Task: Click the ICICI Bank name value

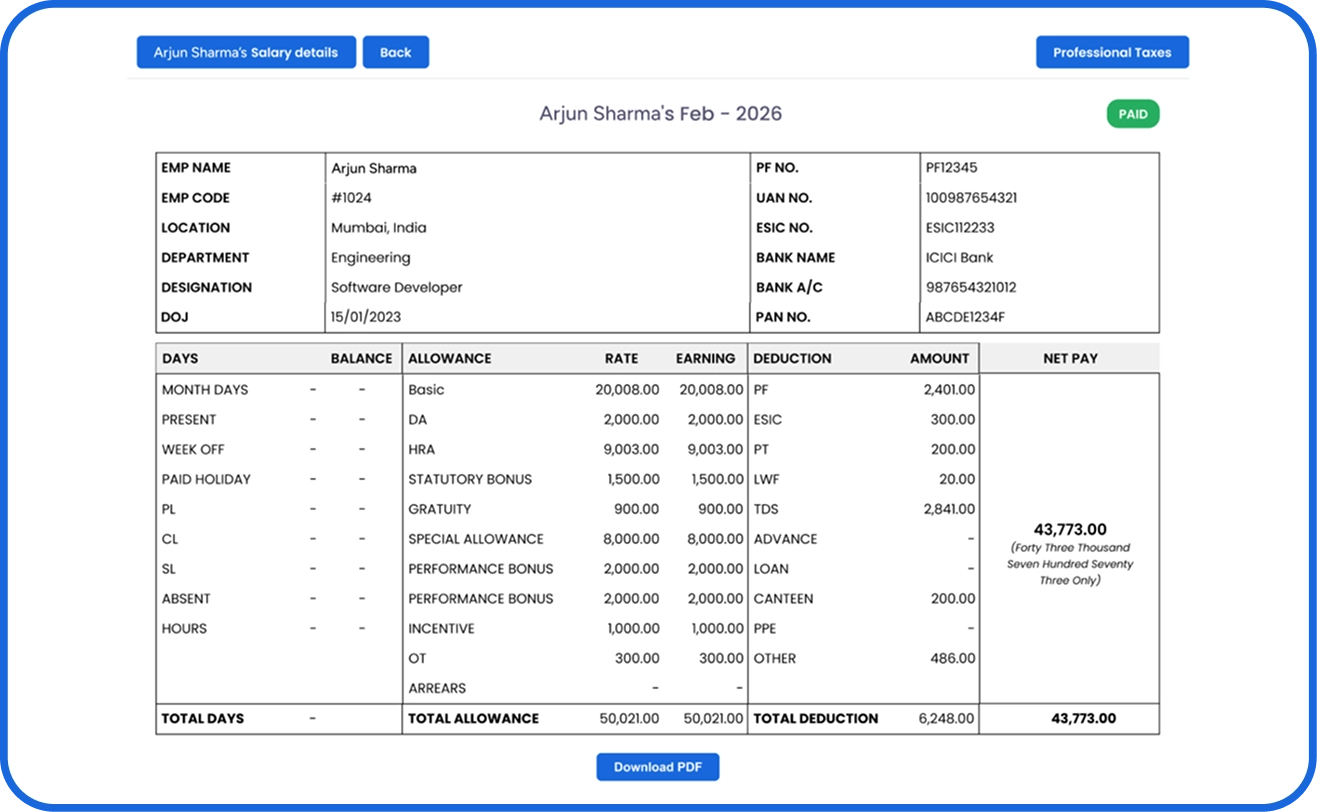Action: tap(959, 257)
